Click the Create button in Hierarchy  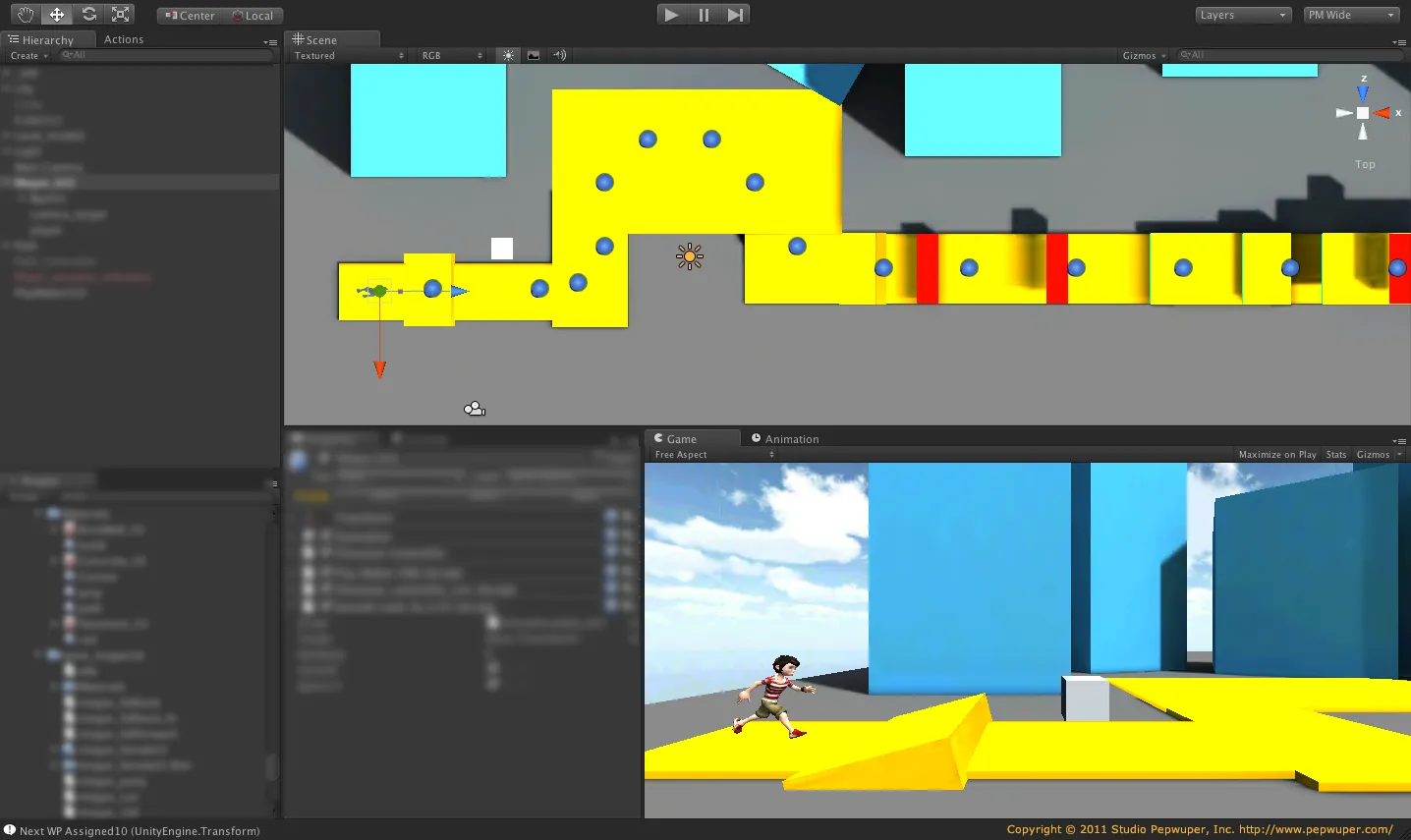28,56
